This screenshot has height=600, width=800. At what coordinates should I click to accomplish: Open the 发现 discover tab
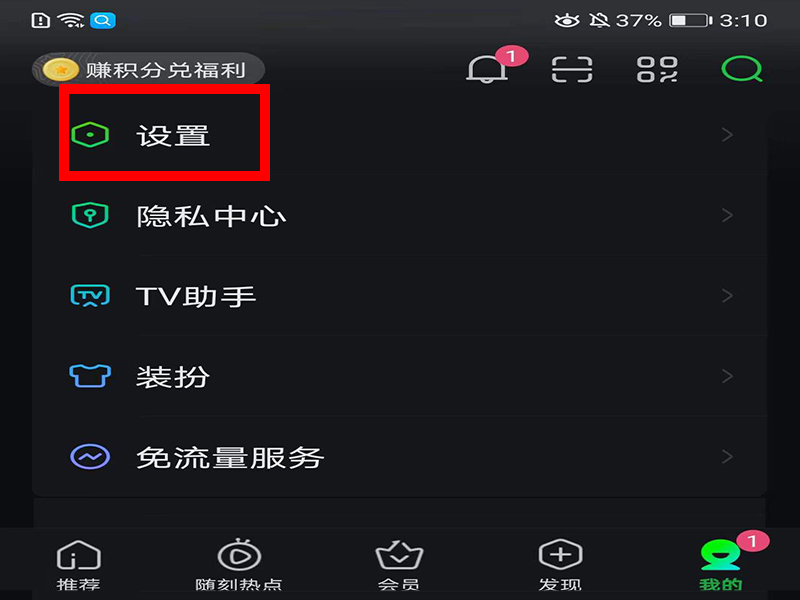560,565
